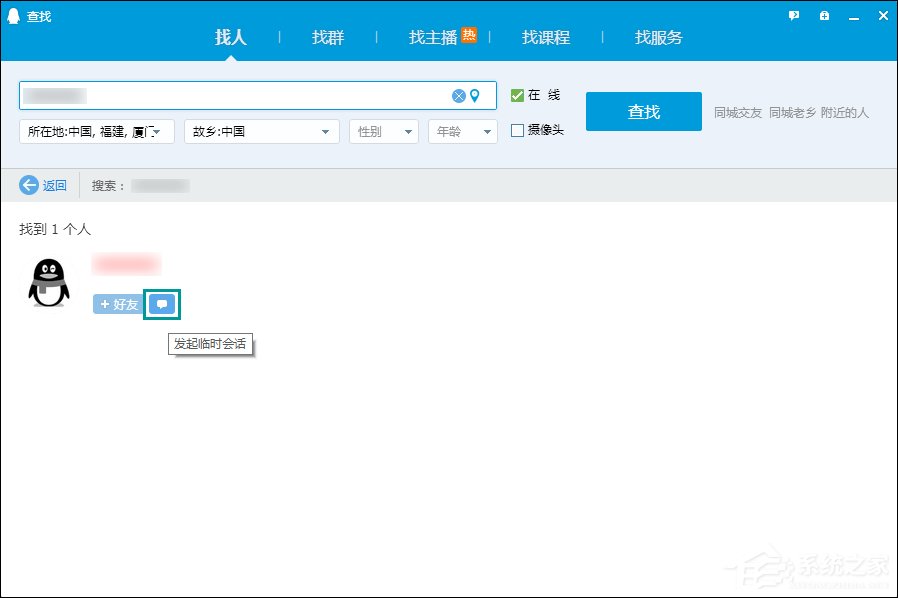The image size is (898, 598).
Task: Click the blue 查找 search button
Action: [643, 111]
